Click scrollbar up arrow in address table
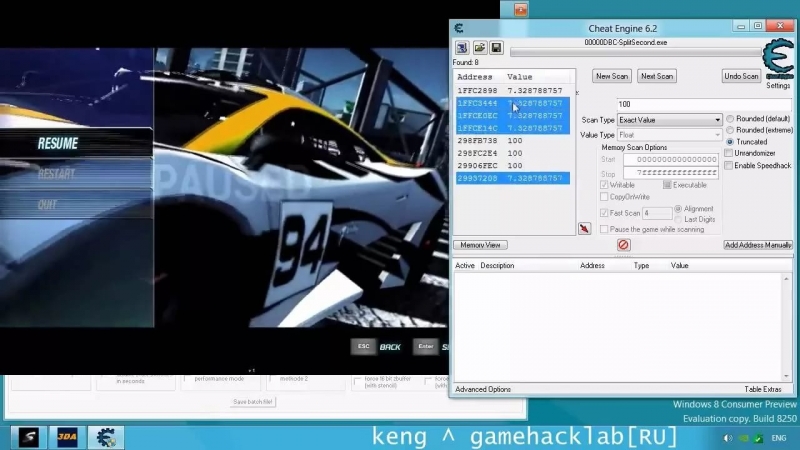Screen dimensions: 800x450 pyautogui.click(x=786, y=279)
